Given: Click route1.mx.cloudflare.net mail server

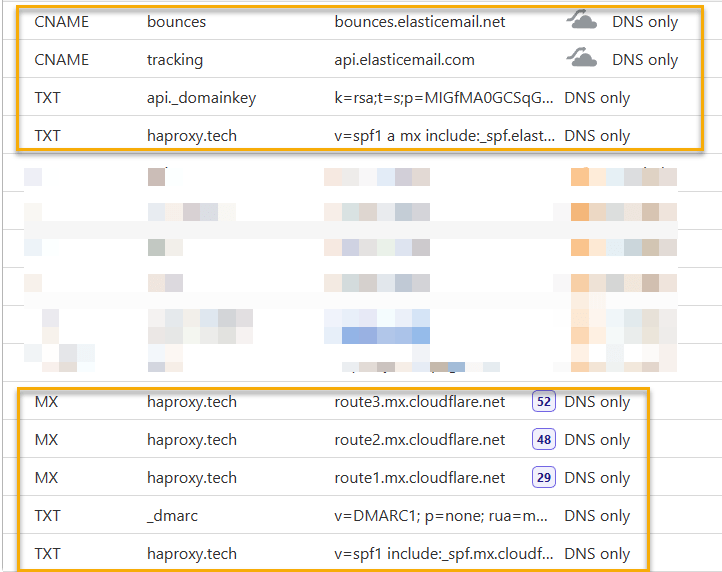Looking at the screenshot, I should (419, 478).
